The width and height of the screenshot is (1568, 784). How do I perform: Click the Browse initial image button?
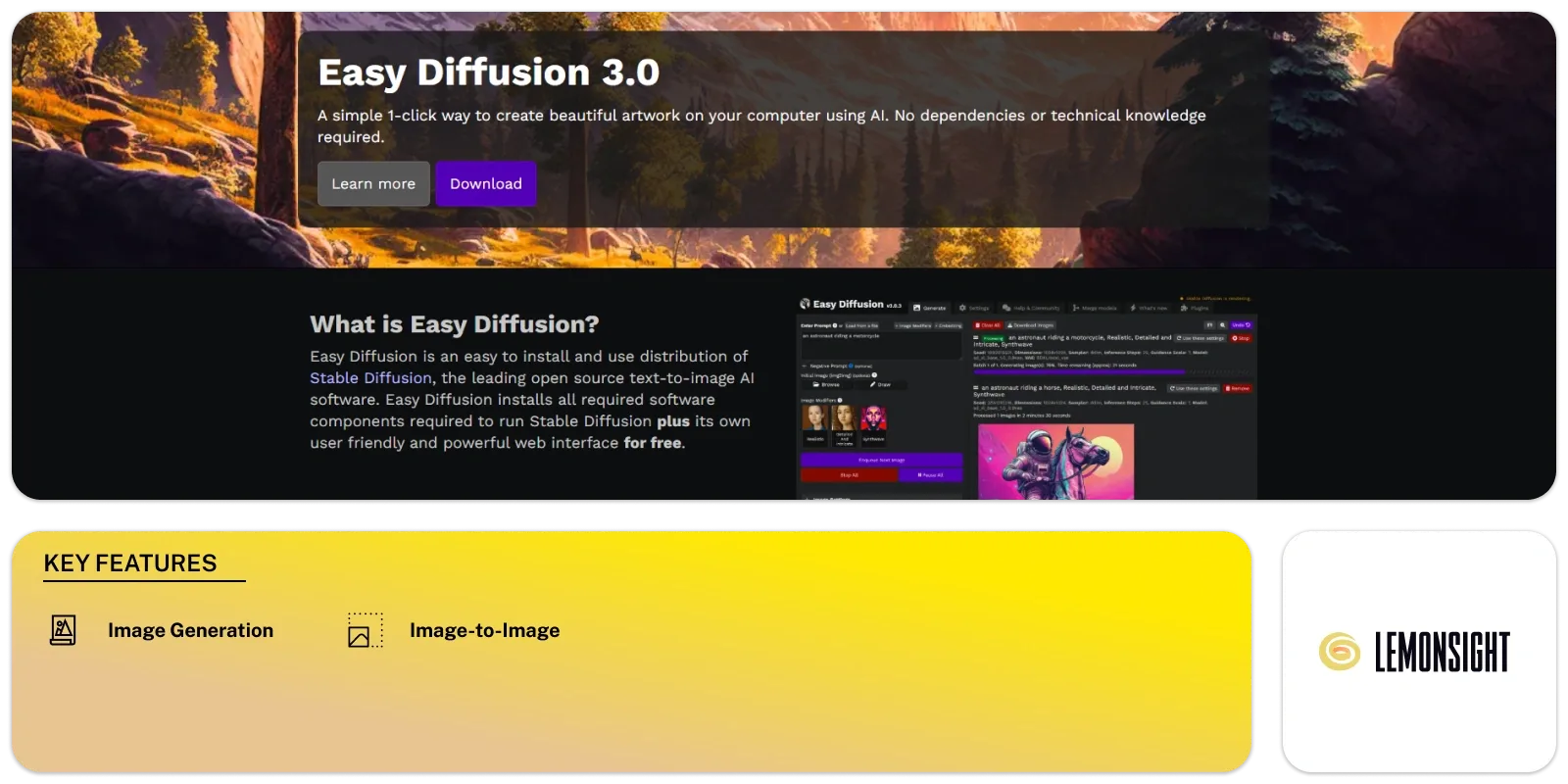[825, 385]
